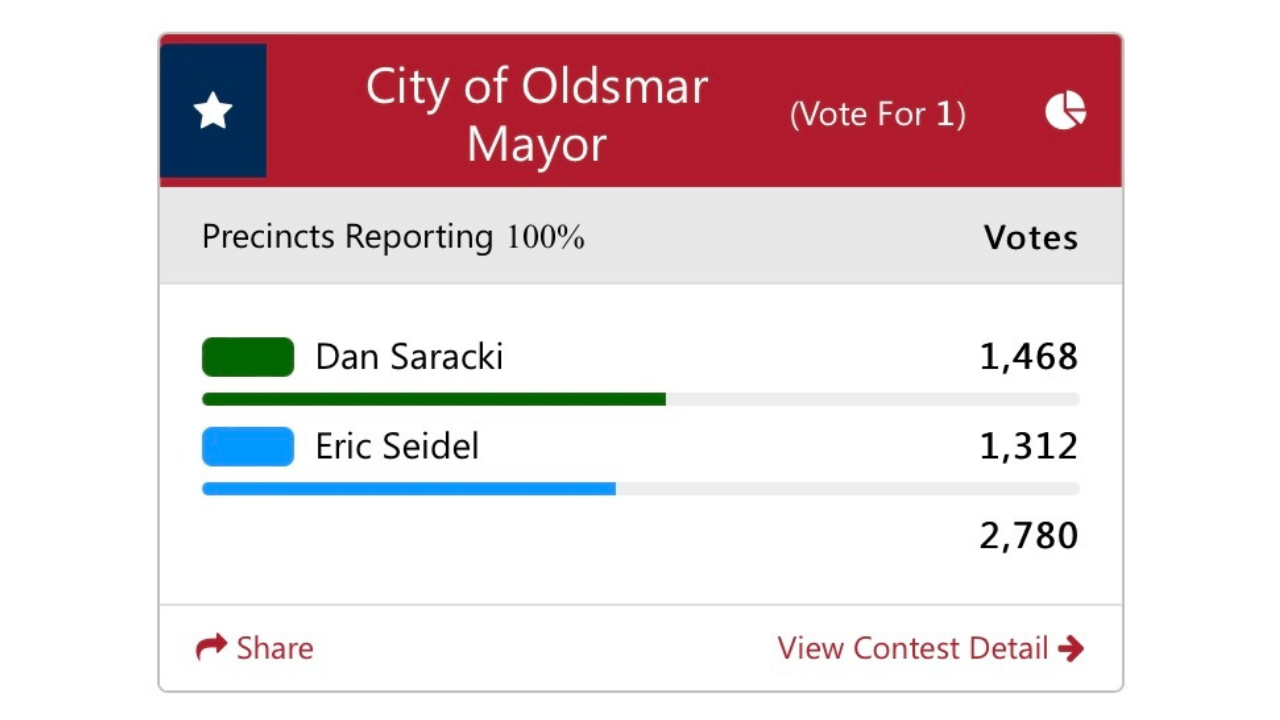Click the Precincts Reporting 100% label

393,237
